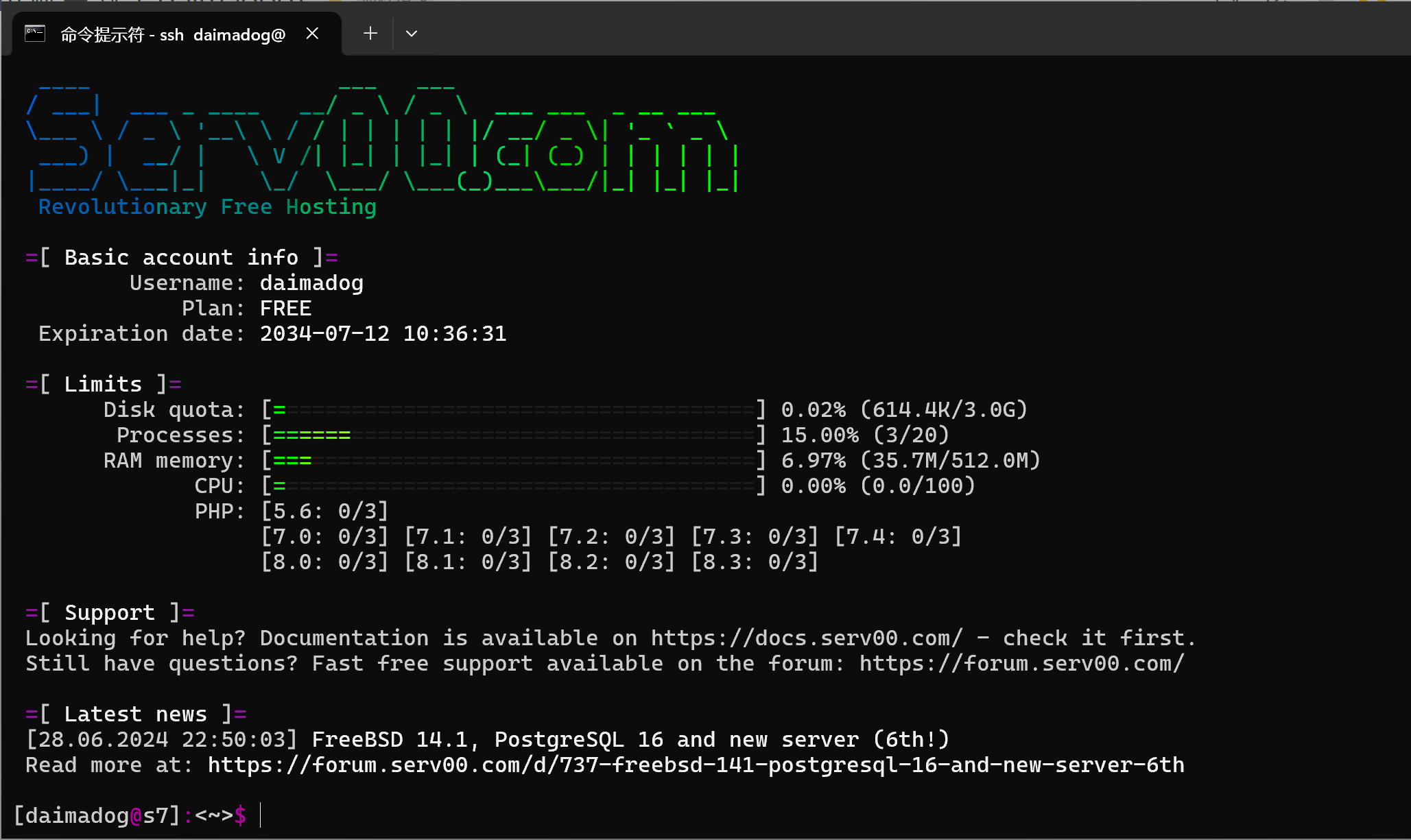Viewport: 1411px width, 840px height.
Task: Click the shell prompt input line
Action: pos(705,815)
